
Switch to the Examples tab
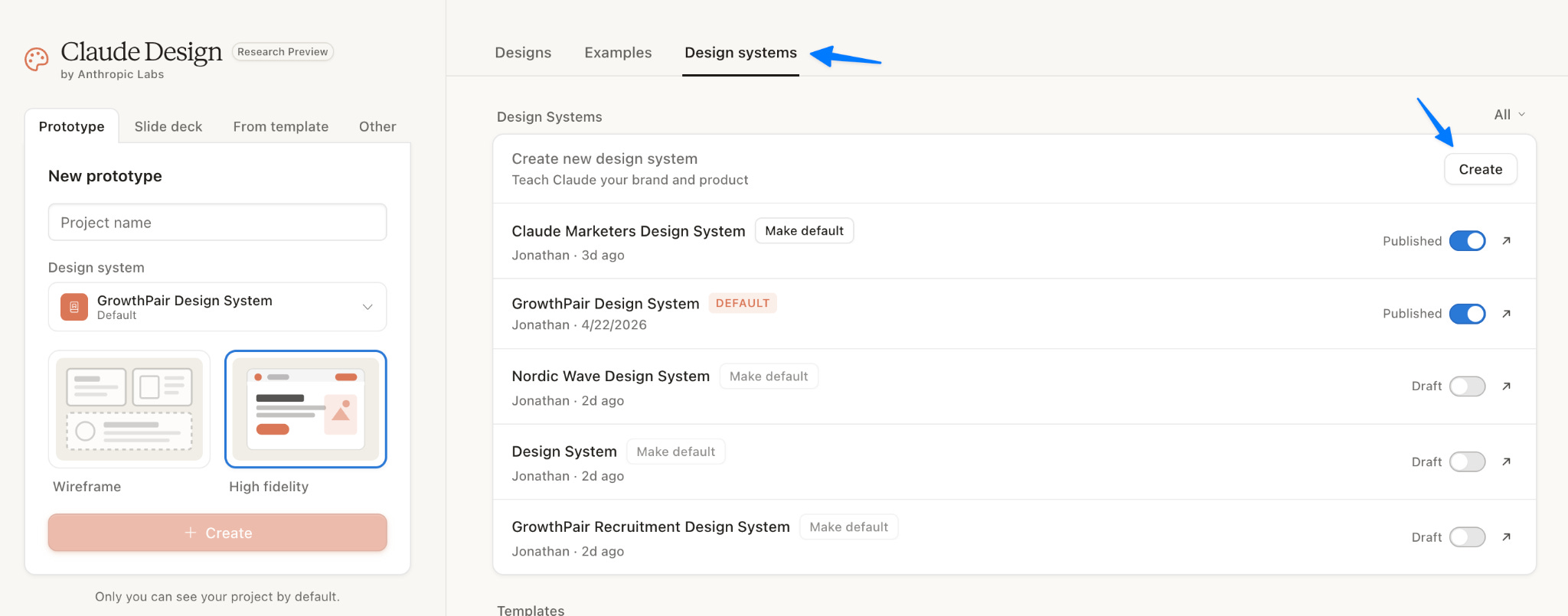[x=618, y=53]
